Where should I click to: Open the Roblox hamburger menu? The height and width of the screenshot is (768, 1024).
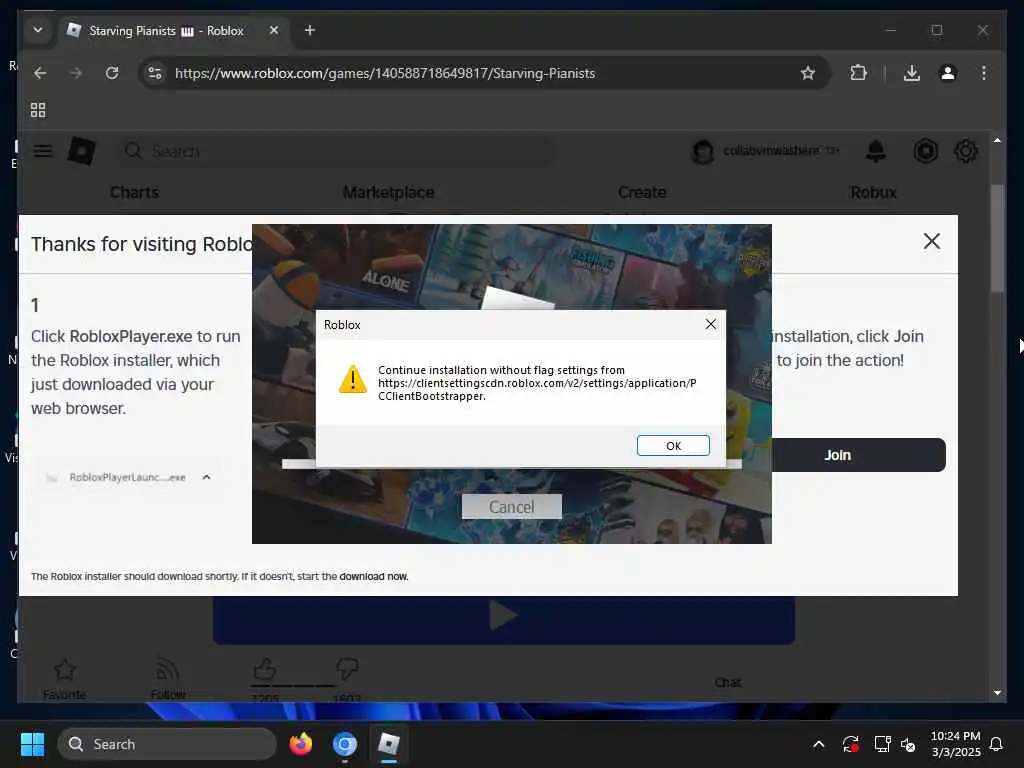43,151
